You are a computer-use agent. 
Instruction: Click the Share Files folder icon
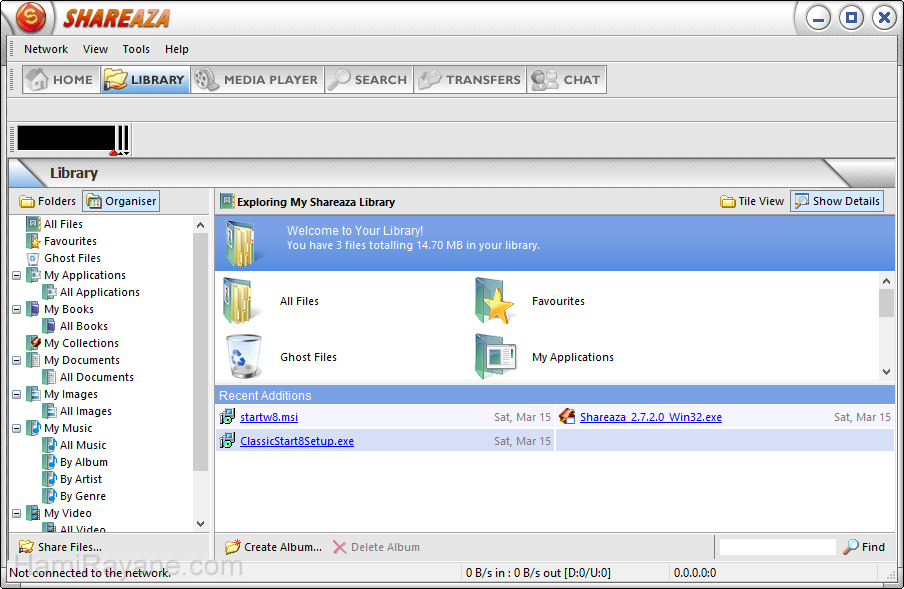pos(26,546)
